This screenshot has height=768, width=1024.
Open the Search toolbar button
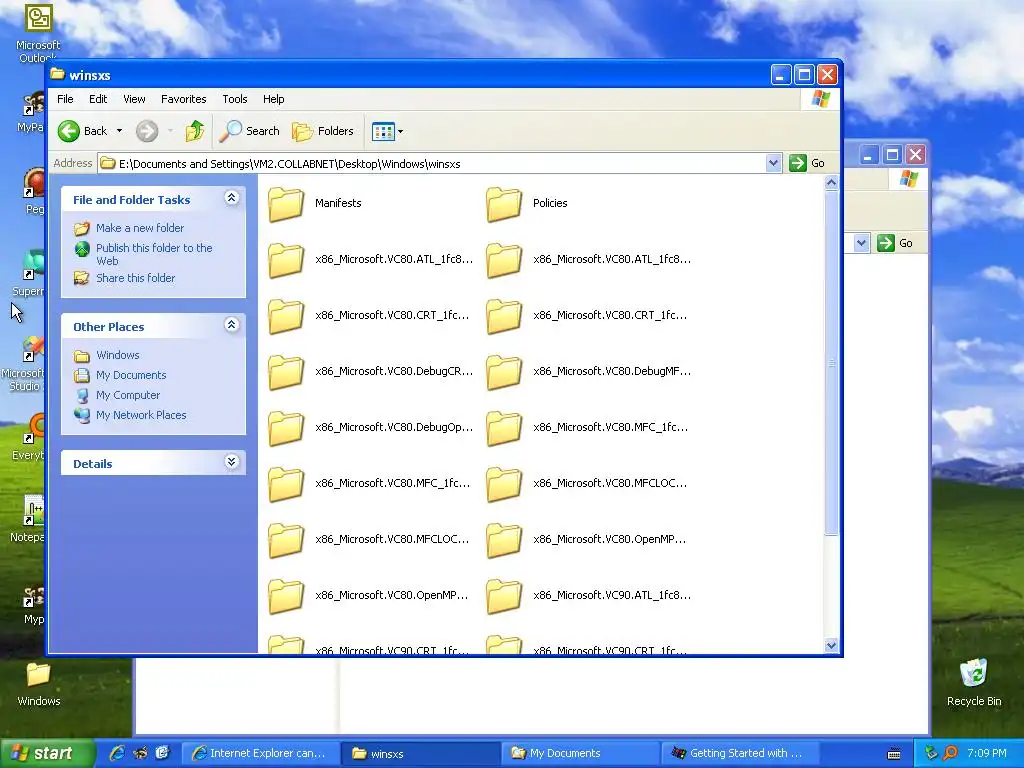[249, 131]
